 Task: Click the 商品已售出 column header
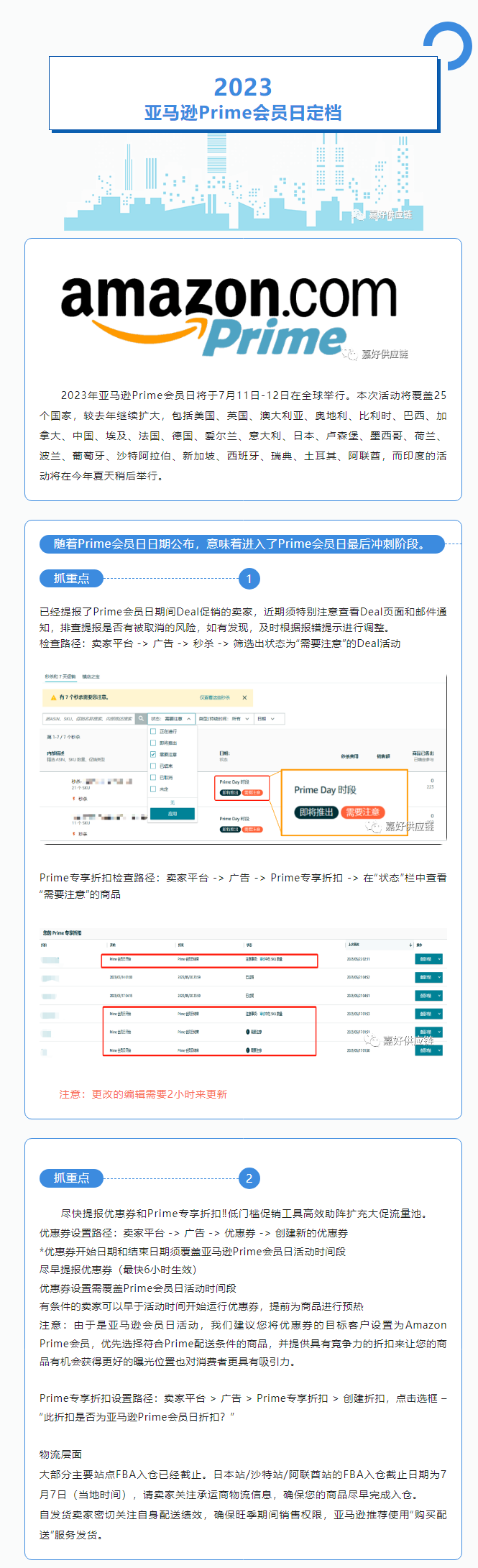[423, 753]
